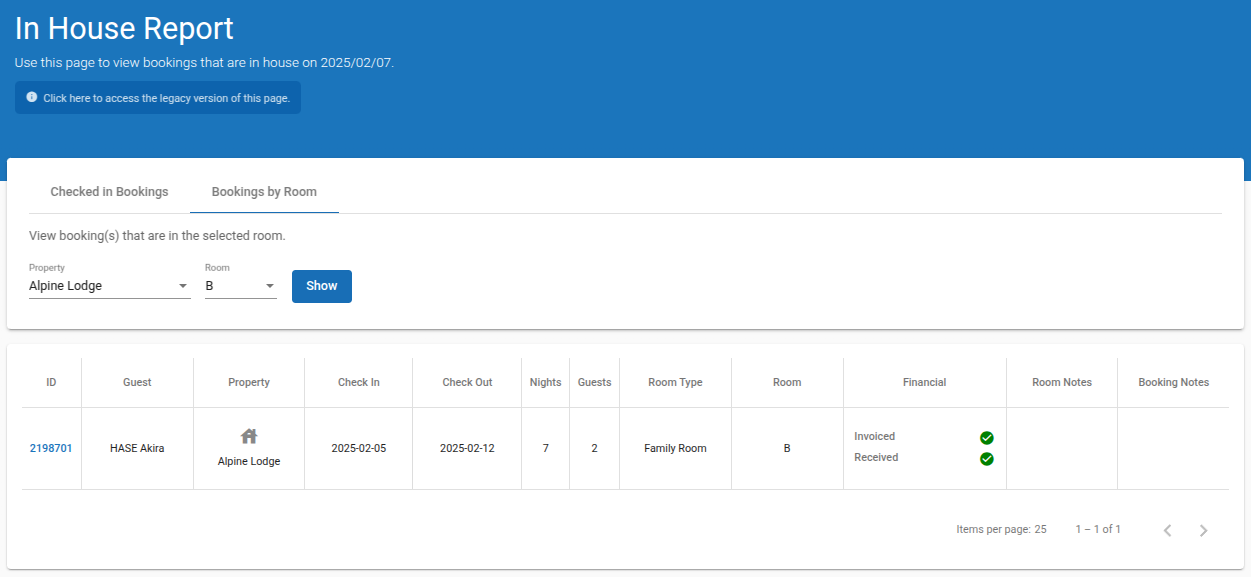Click the Check Out column header
1251x577 pixels.
click(x=467, y=382)
